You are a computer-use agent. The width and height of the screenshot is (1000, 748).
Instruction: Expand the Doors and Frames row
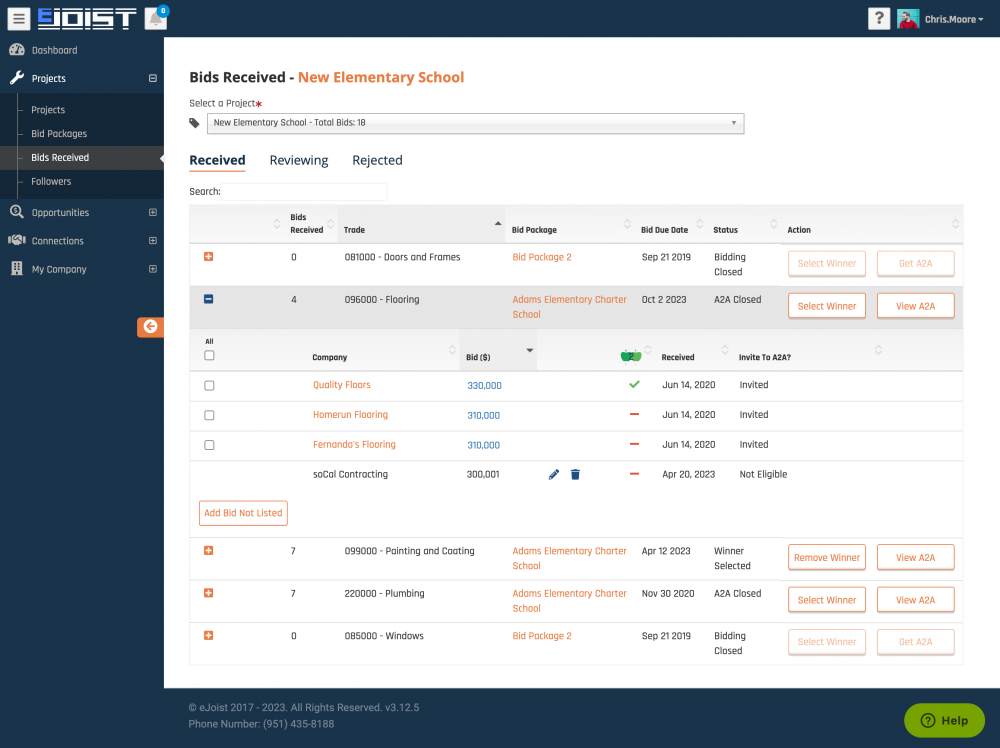pos(209,256)
